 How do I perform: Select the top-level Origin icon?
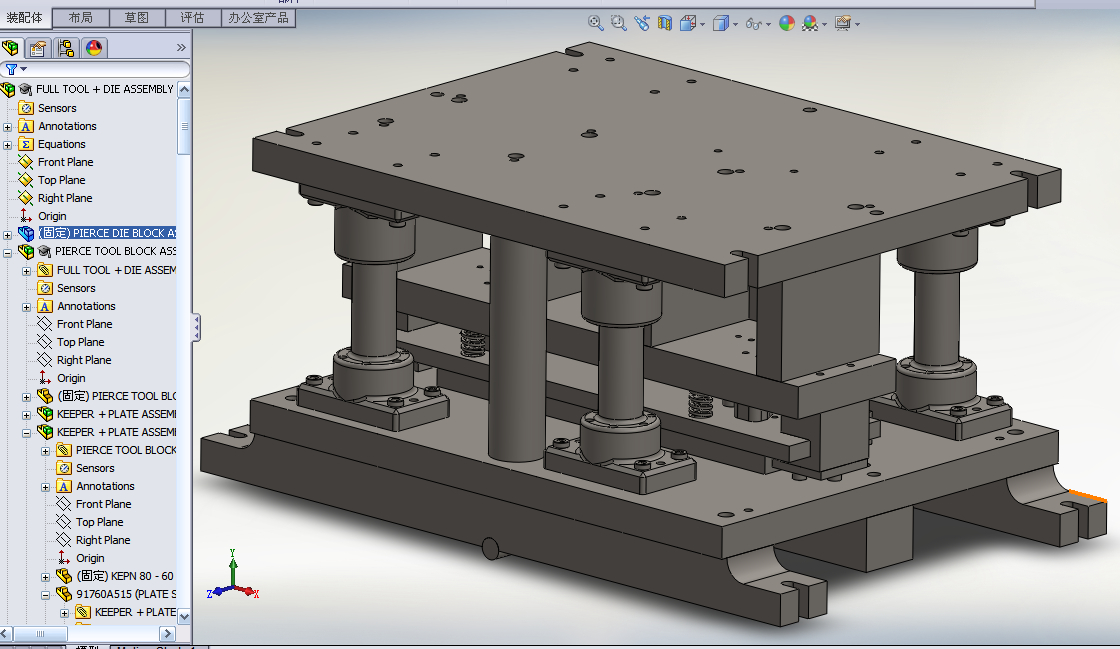26,216
